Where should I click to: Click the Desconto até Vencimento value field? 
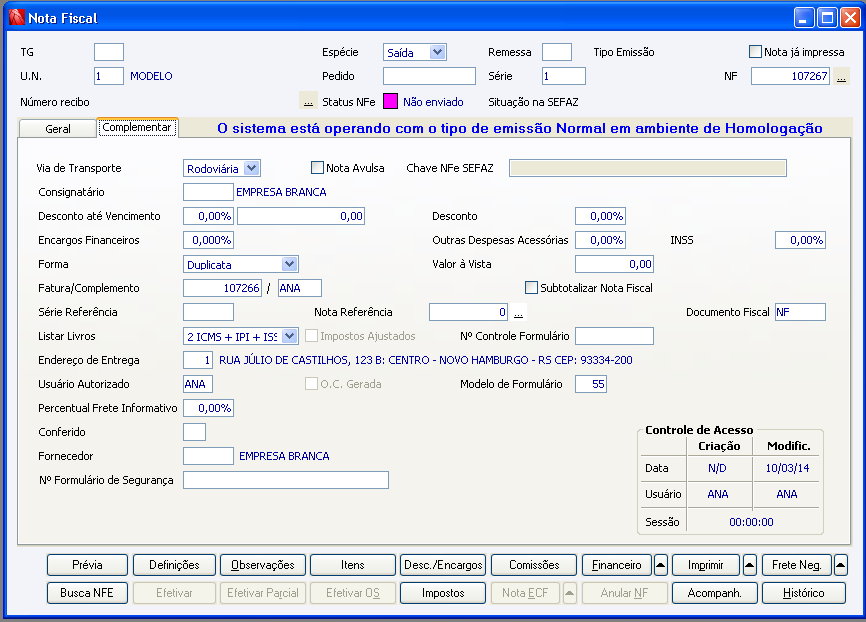click(301, 216)
